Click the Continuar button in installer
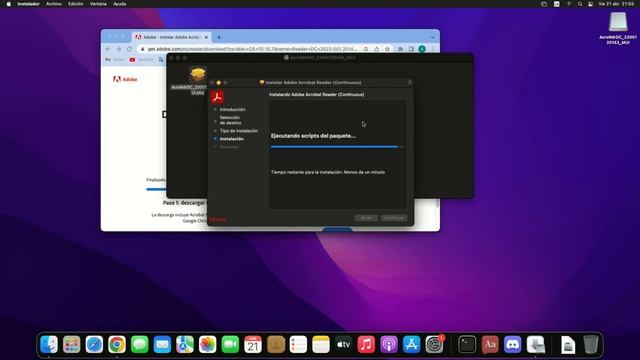 [393, 218]
